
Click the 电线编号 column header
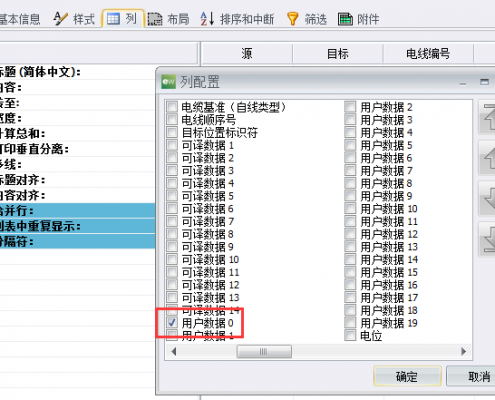pos(428,53)
